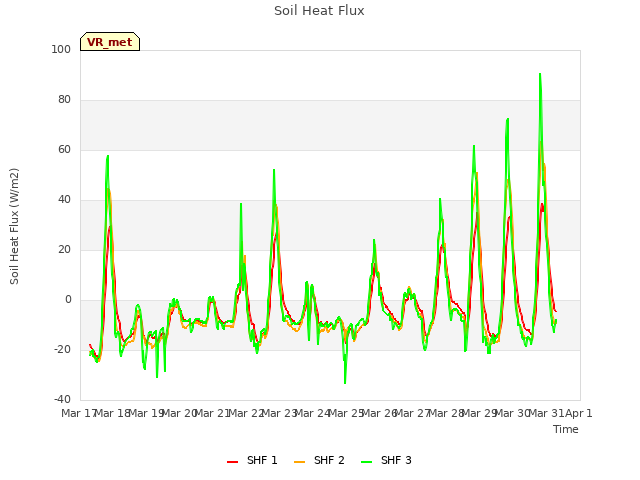Click the green SHF 3 legend marker
640x480 pixels.
click(367, 461)
